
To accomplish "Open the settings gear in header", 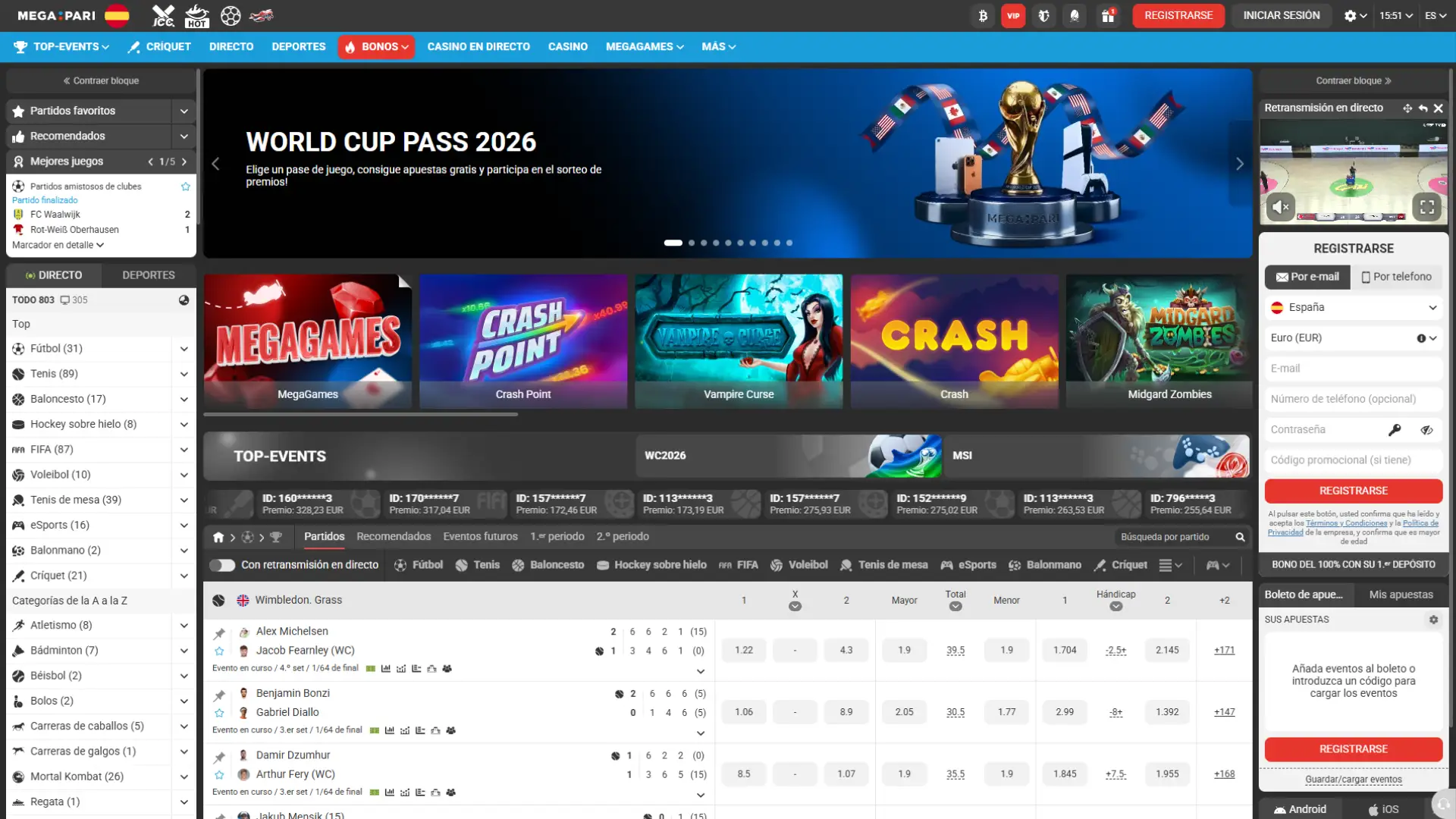I will [1355, 15].
